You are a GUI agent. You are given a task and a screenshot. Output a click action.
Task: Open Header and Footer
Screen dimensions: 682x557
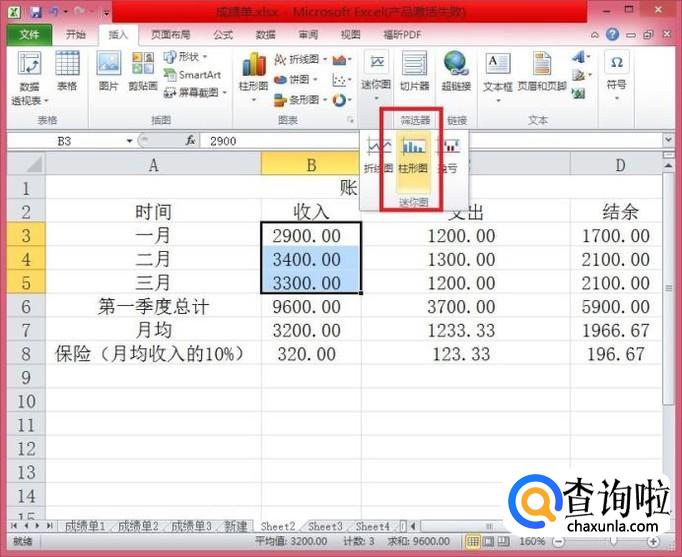(x=542, y=70)
